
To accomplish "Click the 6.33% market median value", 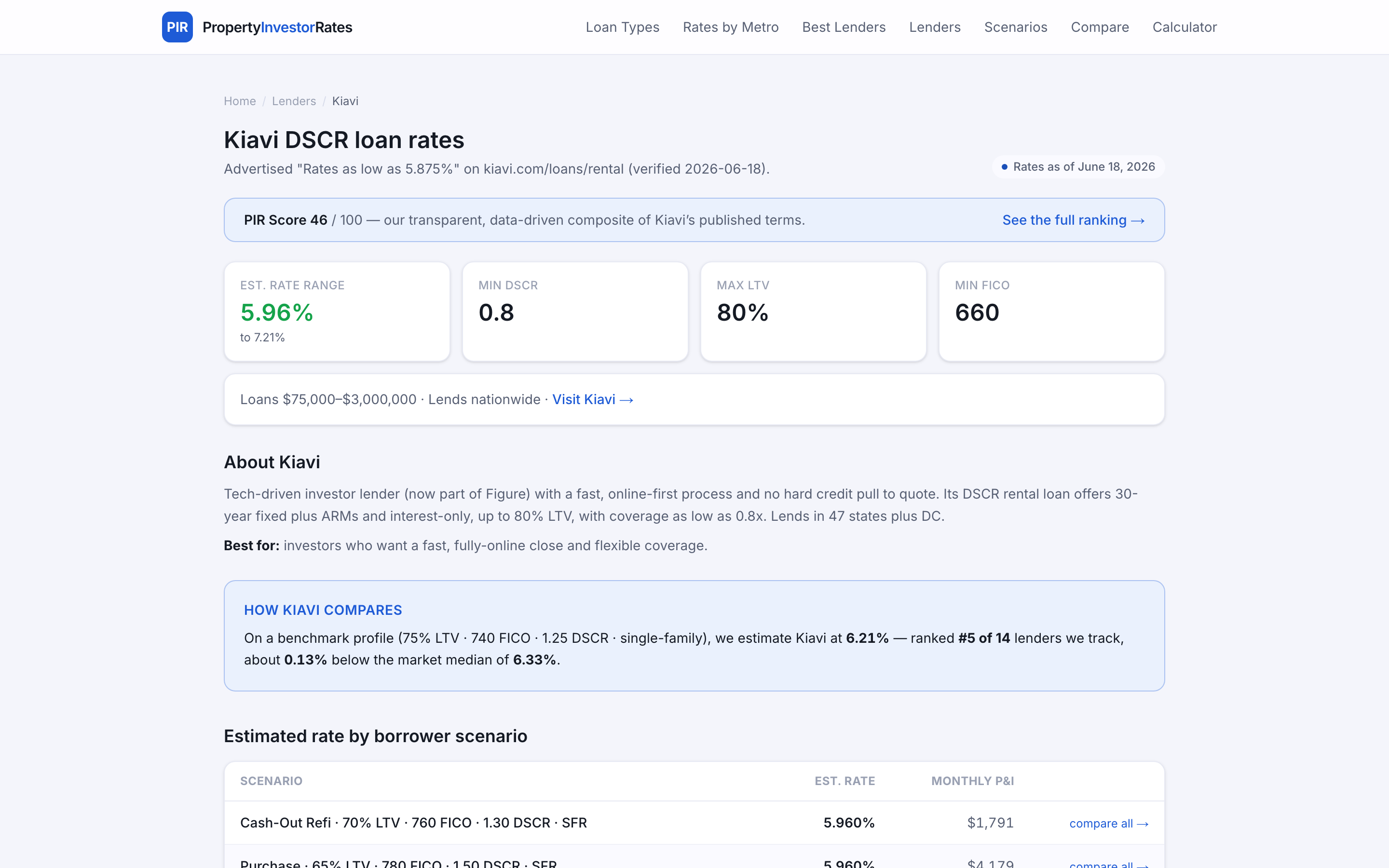I will [534, 660].
